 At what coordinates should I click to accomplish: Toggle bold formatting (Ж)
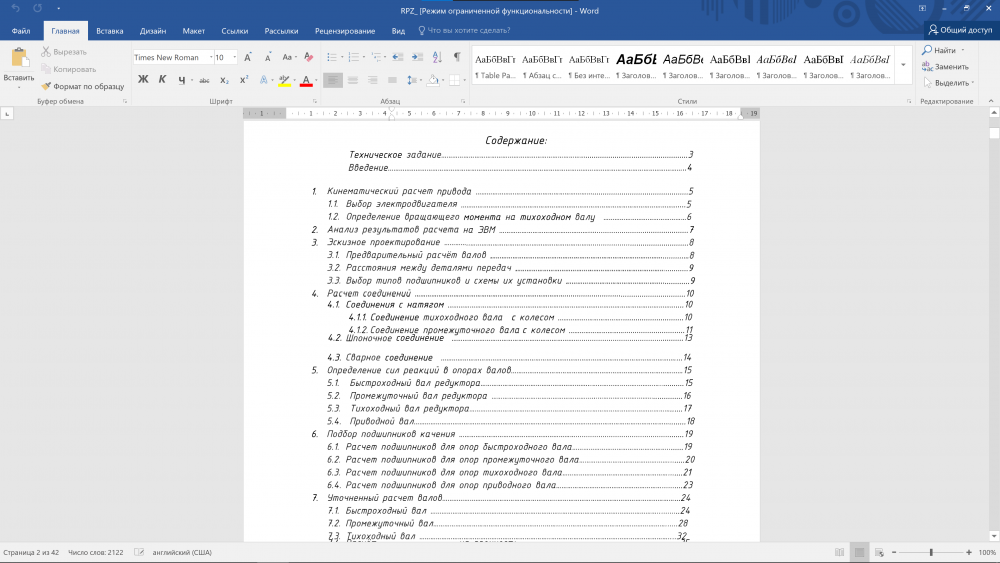(x=143, y=80)
